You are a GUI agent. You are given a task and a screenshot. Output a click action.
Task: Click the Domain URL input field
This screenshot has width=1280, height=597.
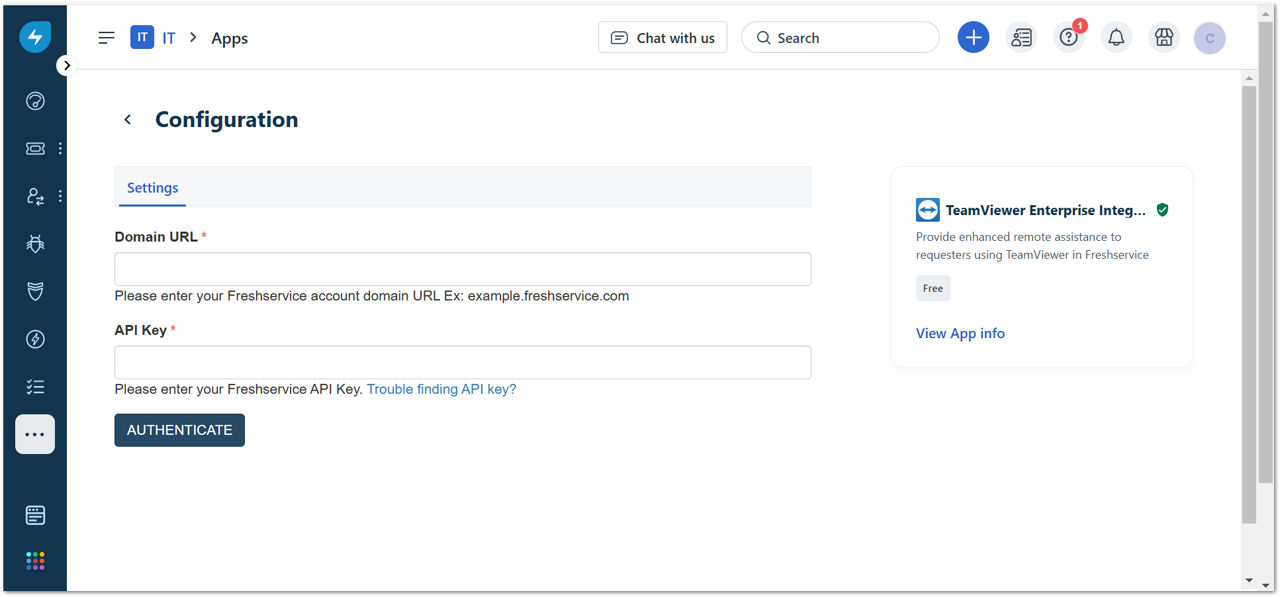pyautogui.click(x=462, y=269)
